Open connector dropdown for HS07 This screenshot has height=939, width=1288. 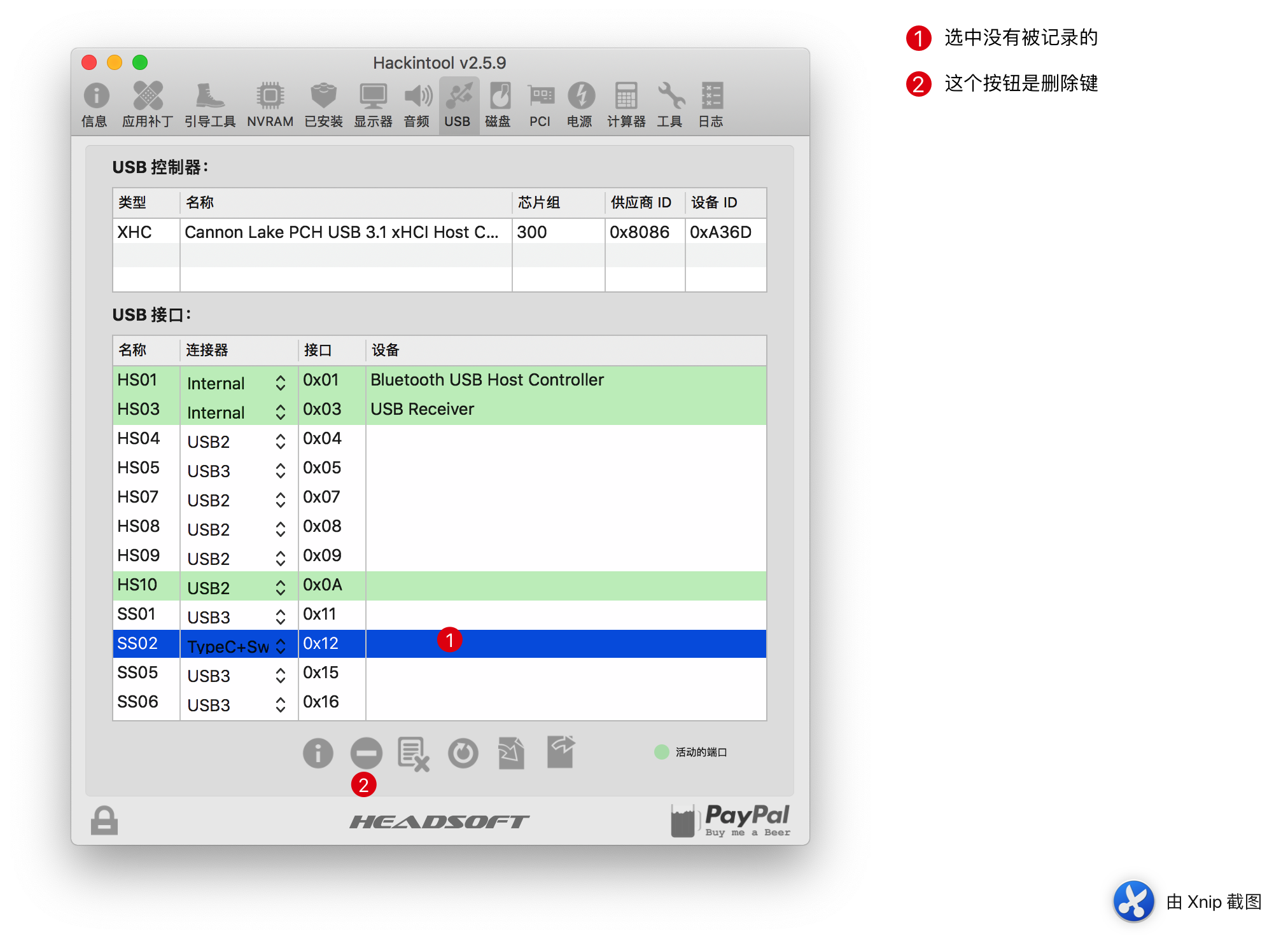pos(237,500)
